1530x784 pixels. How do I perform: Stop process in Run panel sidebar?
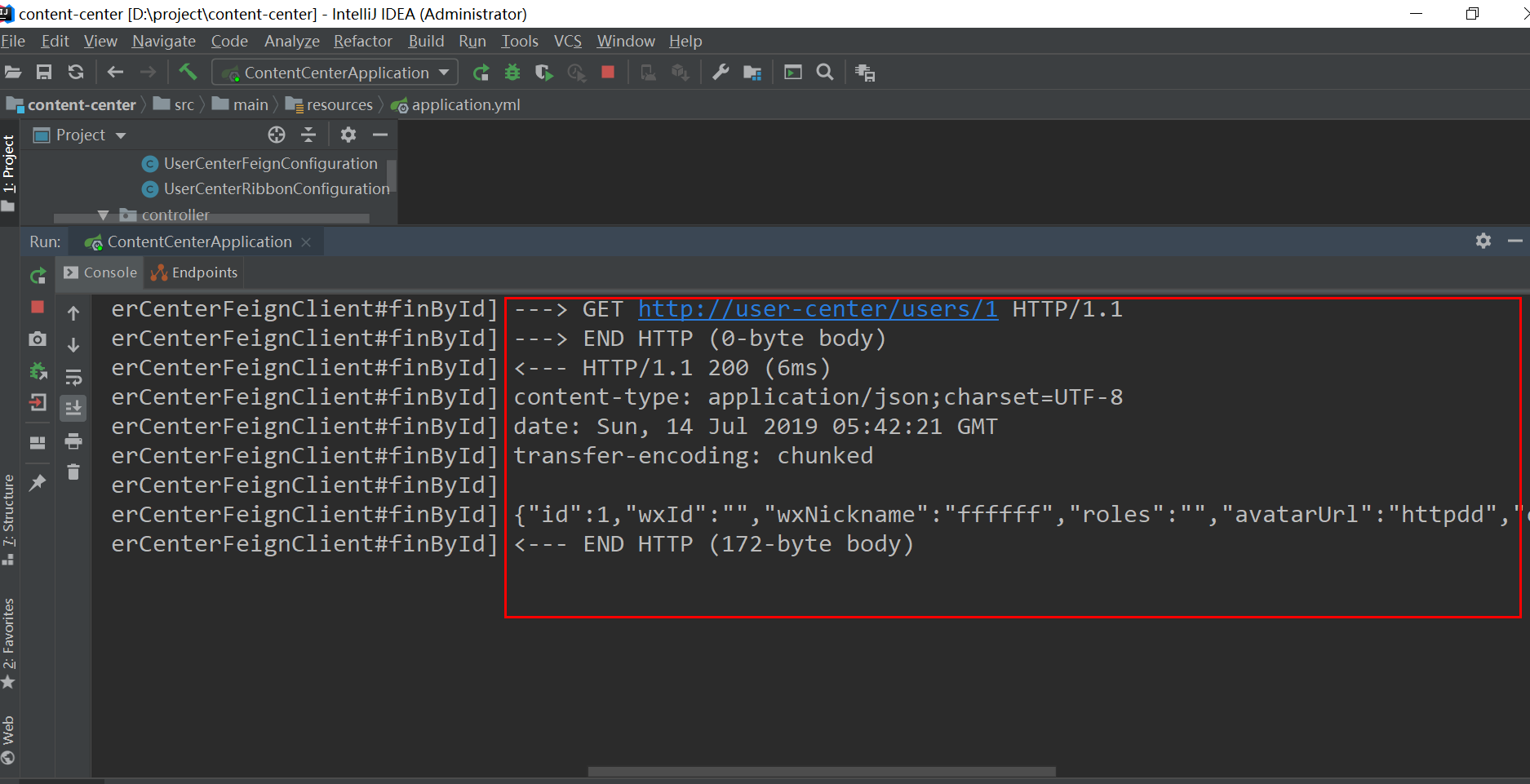pyautogui.click(x=38, y=307)
